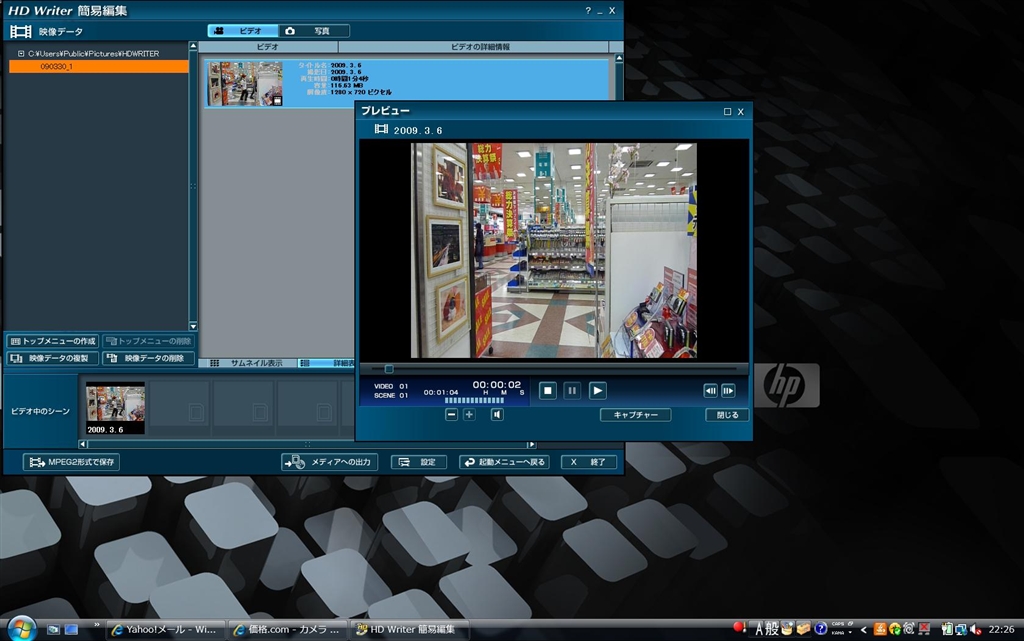Image resolution: width=1024 pixels, height=641 pixels.
Task: Step one frame backward in preview
Action: coord(710,391)
